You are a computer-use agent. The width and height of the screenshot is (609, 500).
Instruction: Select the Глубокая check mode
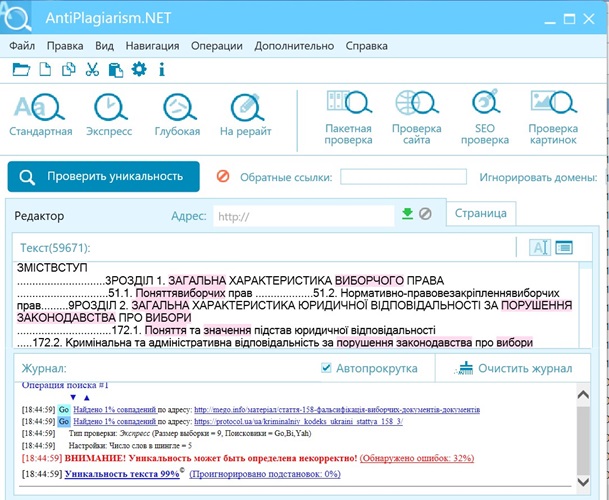(177, 116)
